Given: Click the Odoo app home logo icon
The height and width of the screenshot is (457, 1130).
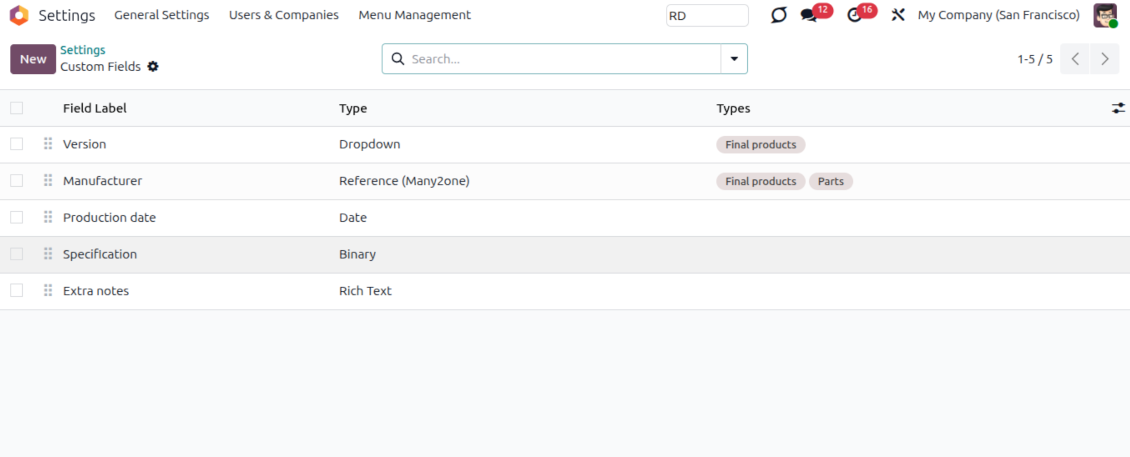Looking at the screenshot, I should 19,15.
